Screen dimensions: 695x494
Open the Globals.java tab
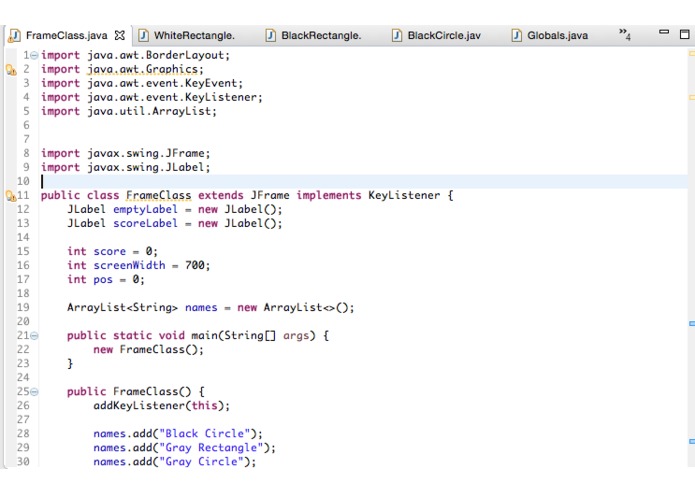point(550,35)
